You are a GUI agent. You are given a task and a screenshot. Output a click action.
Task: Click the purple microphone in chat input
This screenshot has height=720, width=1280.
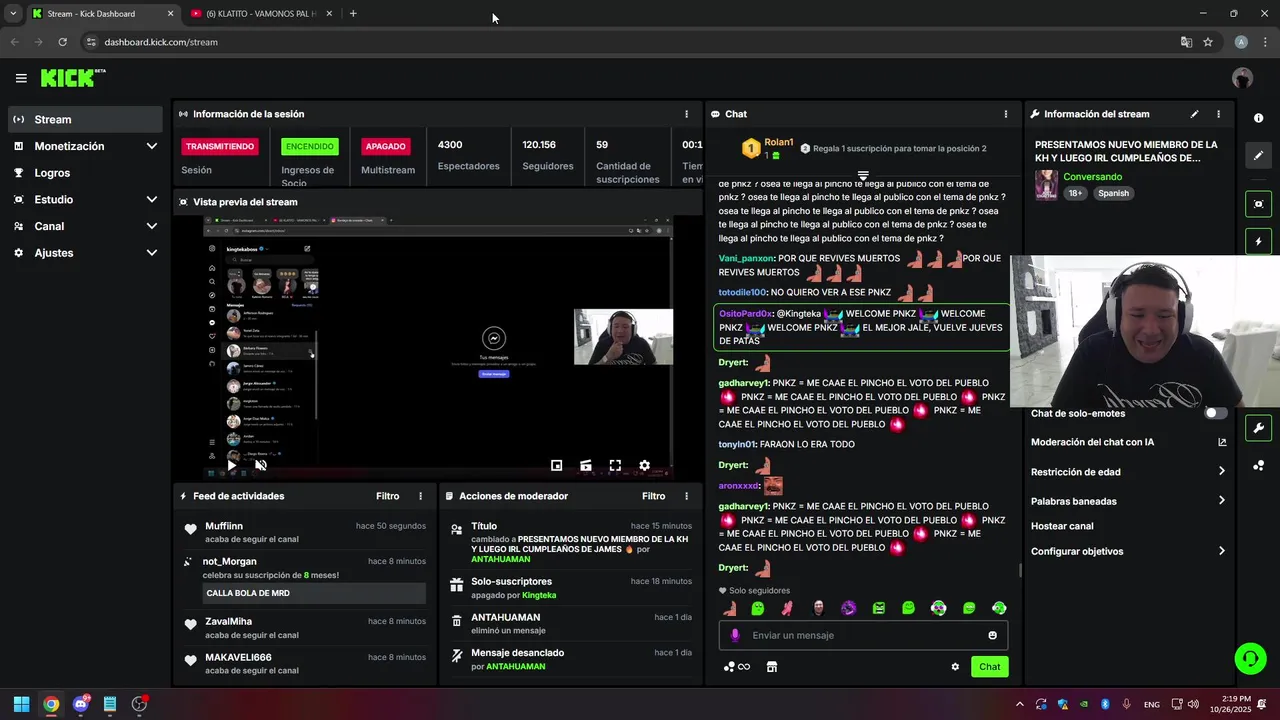pyautogui.click(x=735, y=635)
